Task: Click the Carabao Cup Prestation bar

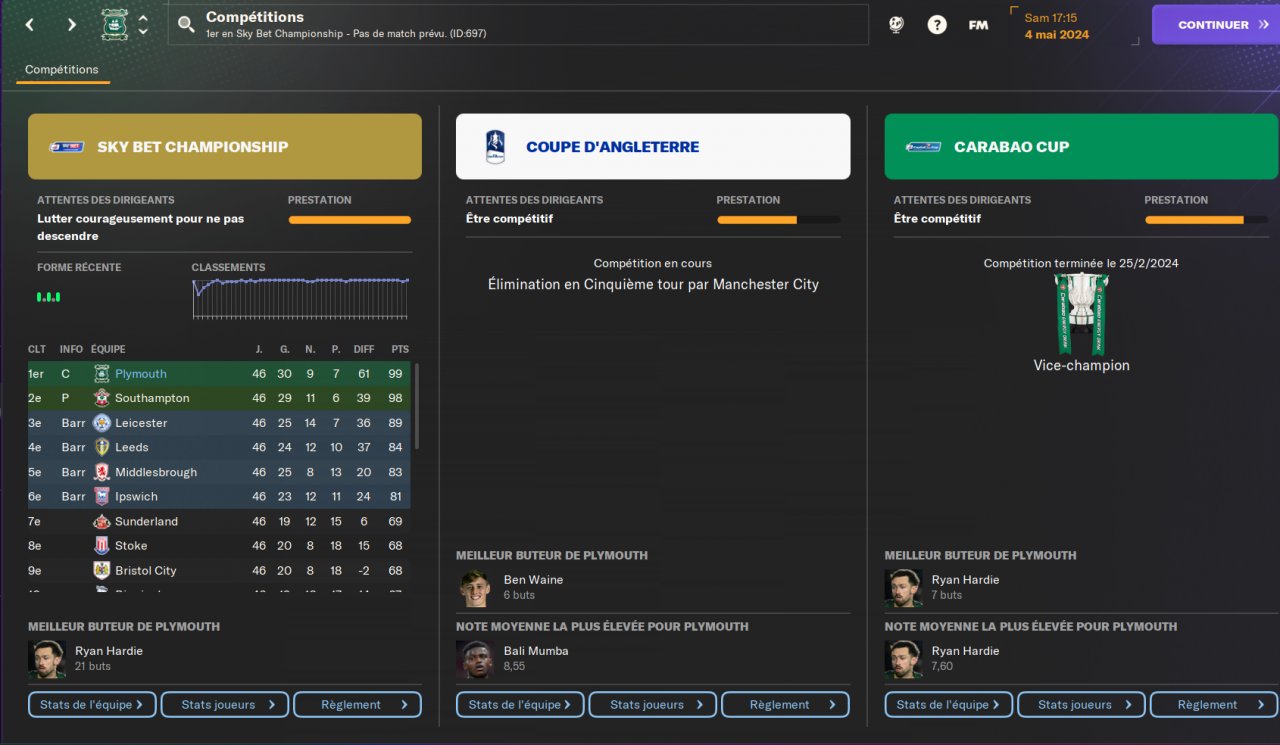Action: (x=1207, y=219)
